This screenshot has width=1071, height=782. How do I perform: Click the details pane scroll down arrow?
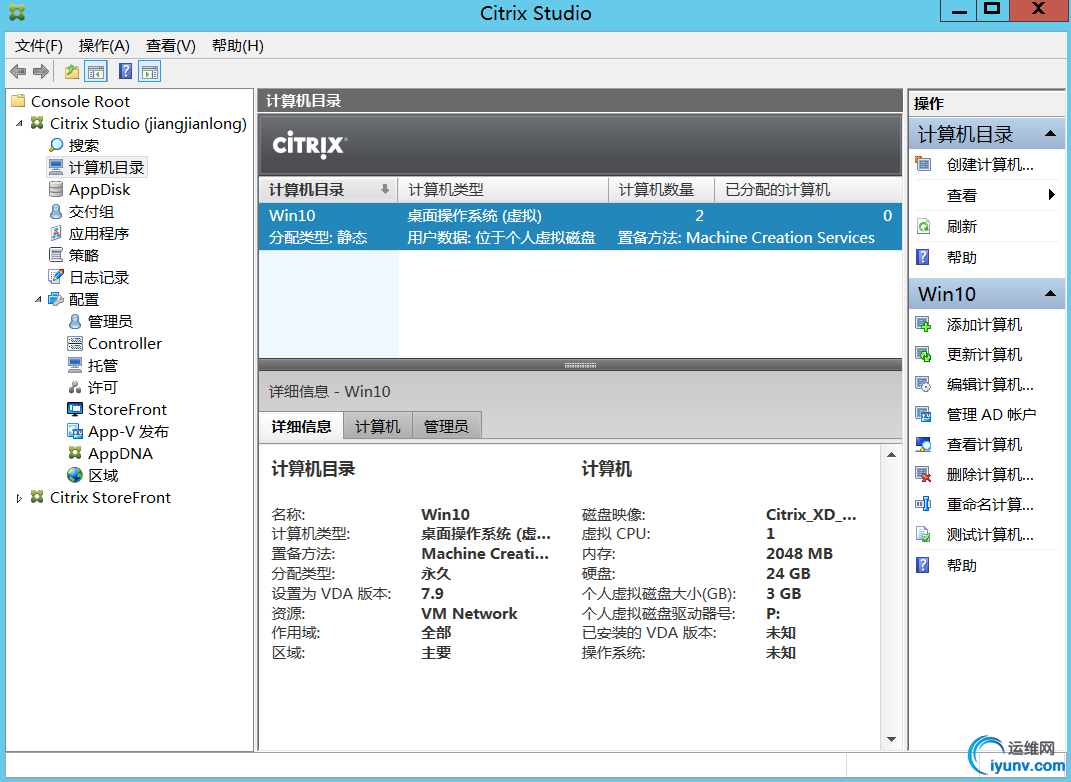(x=891, y=740)
